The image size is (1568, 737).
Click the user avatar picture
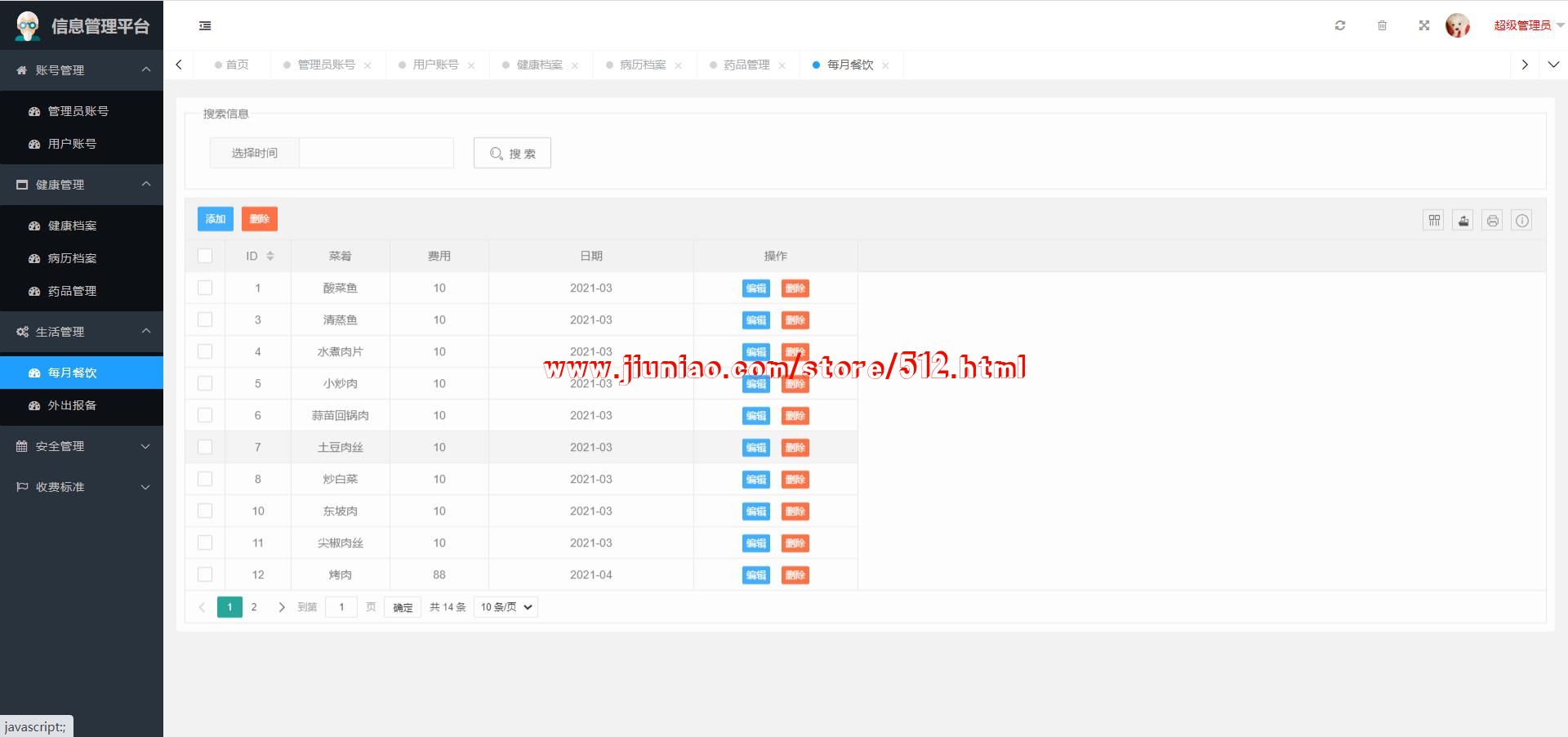click(x=1458, y=25)
